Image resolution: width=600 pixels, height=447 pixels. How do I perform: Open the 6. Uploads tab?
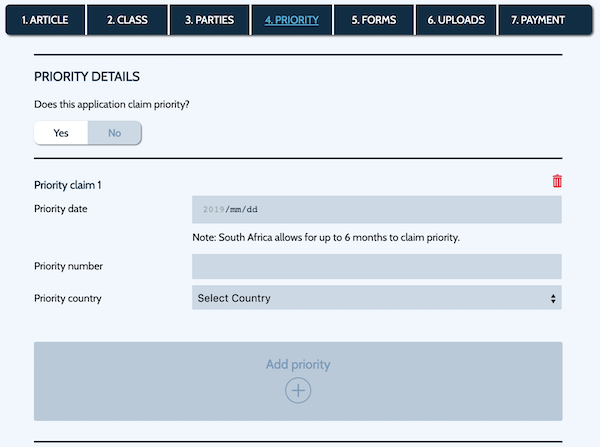456,20
